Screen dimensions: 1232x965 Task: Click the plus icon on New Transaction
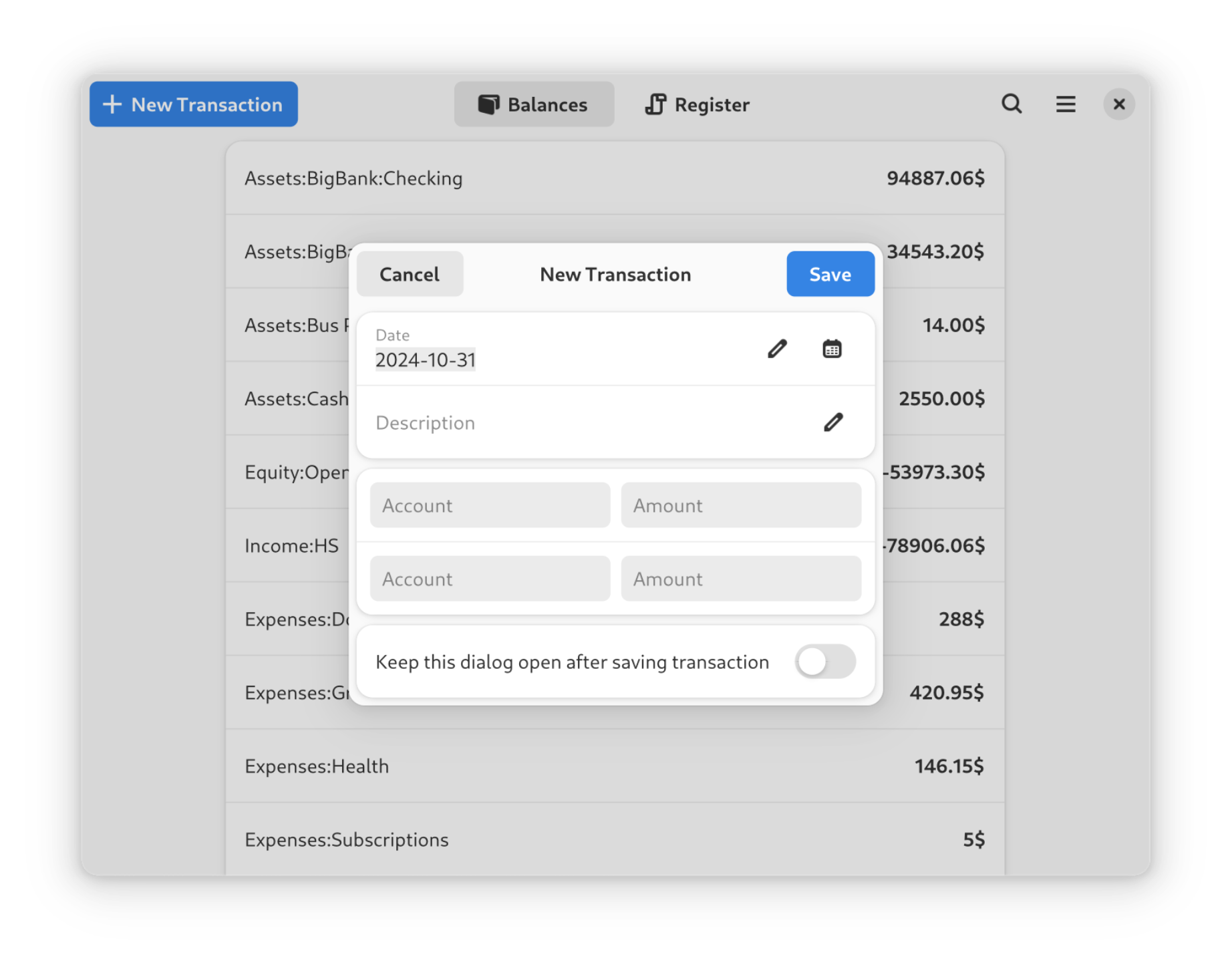pos(112,104)
